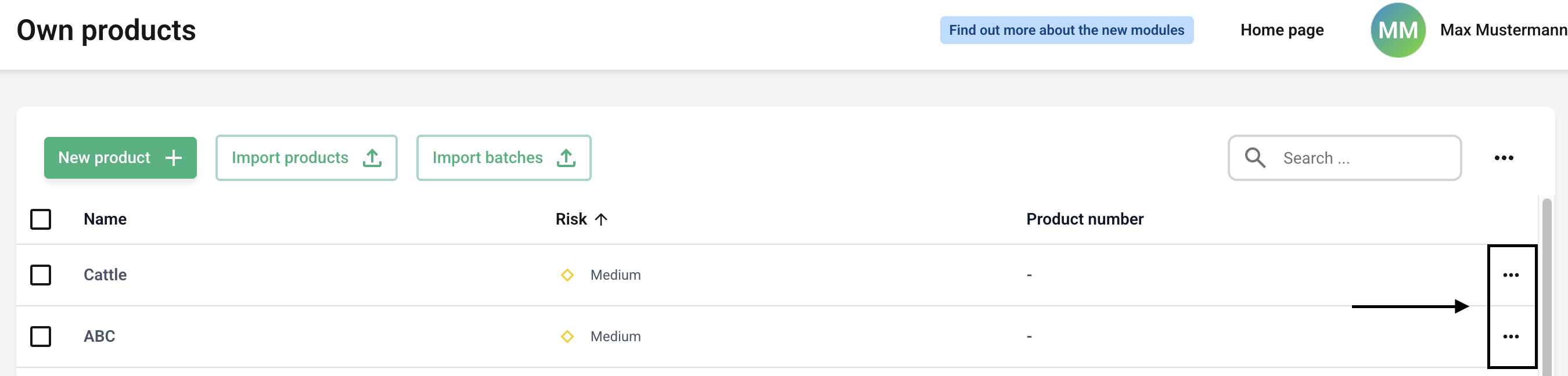Click the Risk sort arrow icon
1568x376 pixels.
click(x=601, y=219)
